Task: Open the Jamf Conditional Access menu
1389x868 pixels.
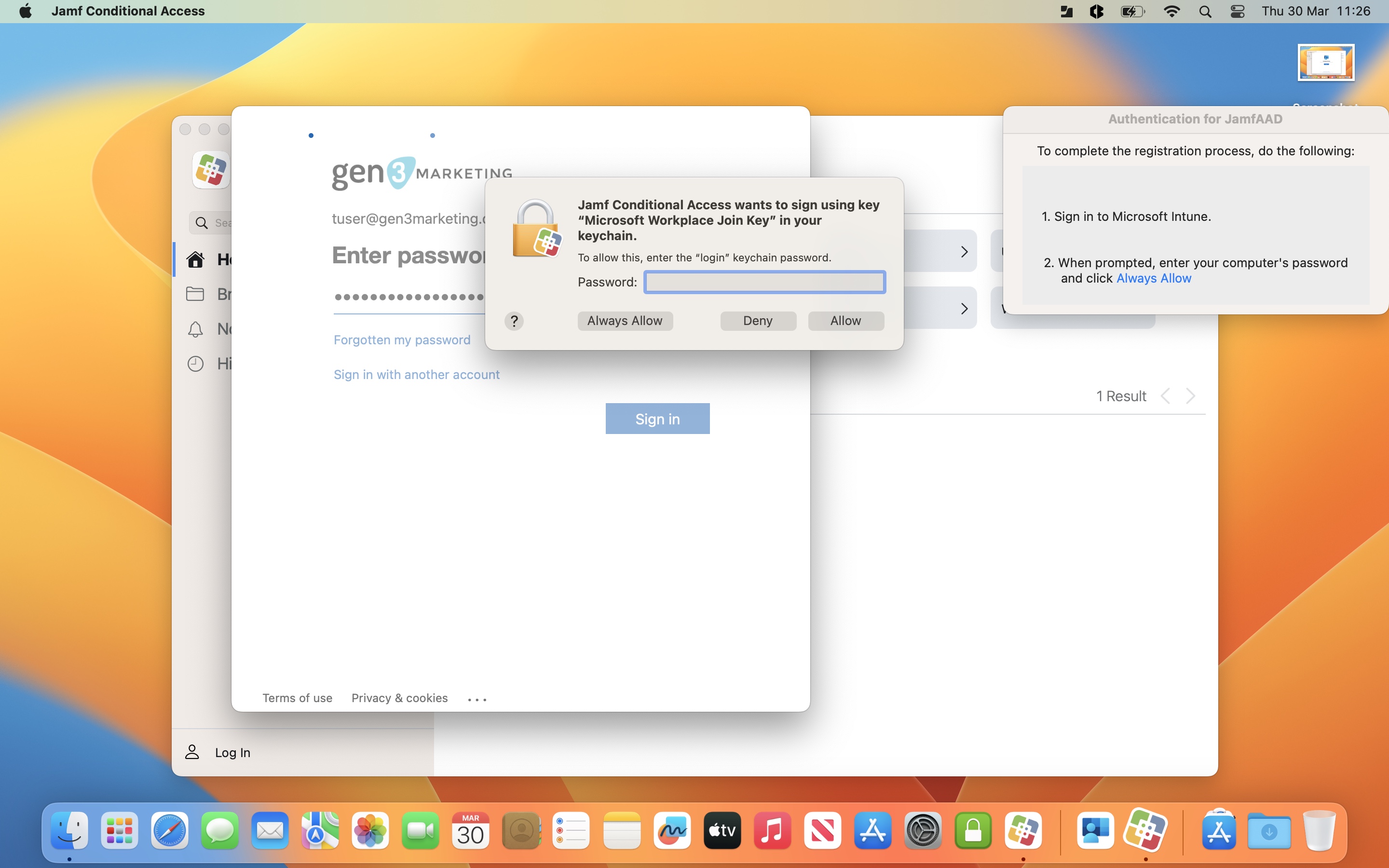Action: (x=128, y=11)
